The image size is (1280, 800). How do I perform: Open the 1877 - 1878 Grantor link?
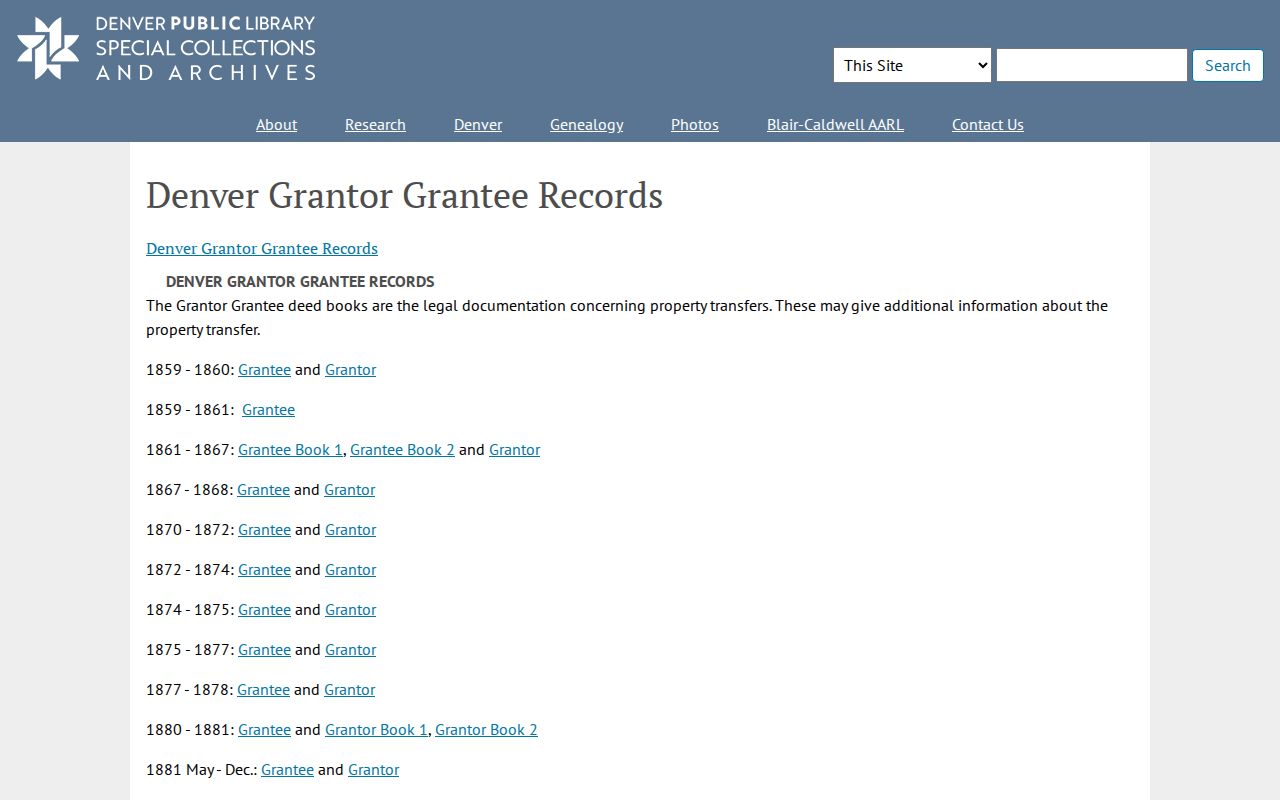[x=350, y=689]
